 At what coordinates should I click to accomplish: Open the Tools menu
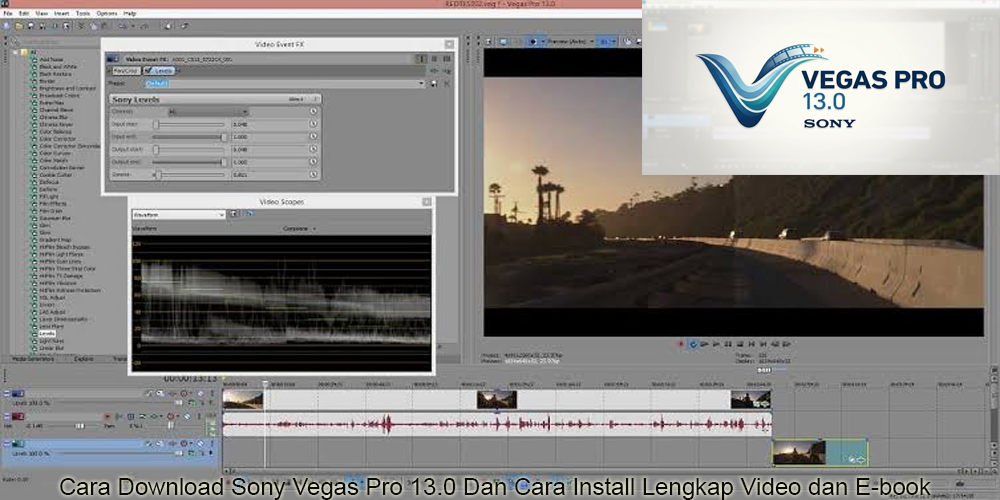click(83, 13)
